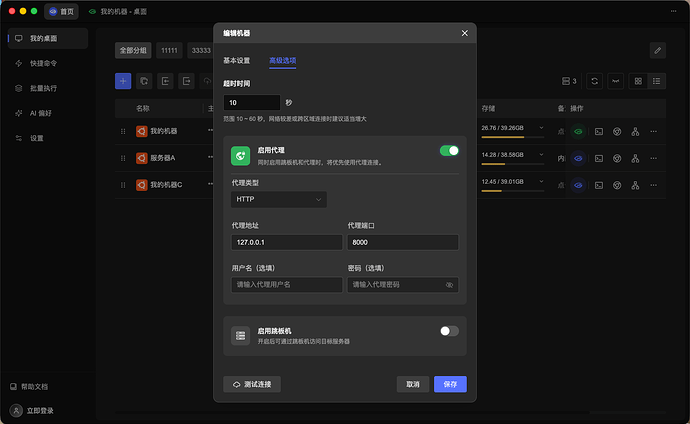Click the 测试连接 button
This screenshot has height=424, width=690.
pos(252,384)
